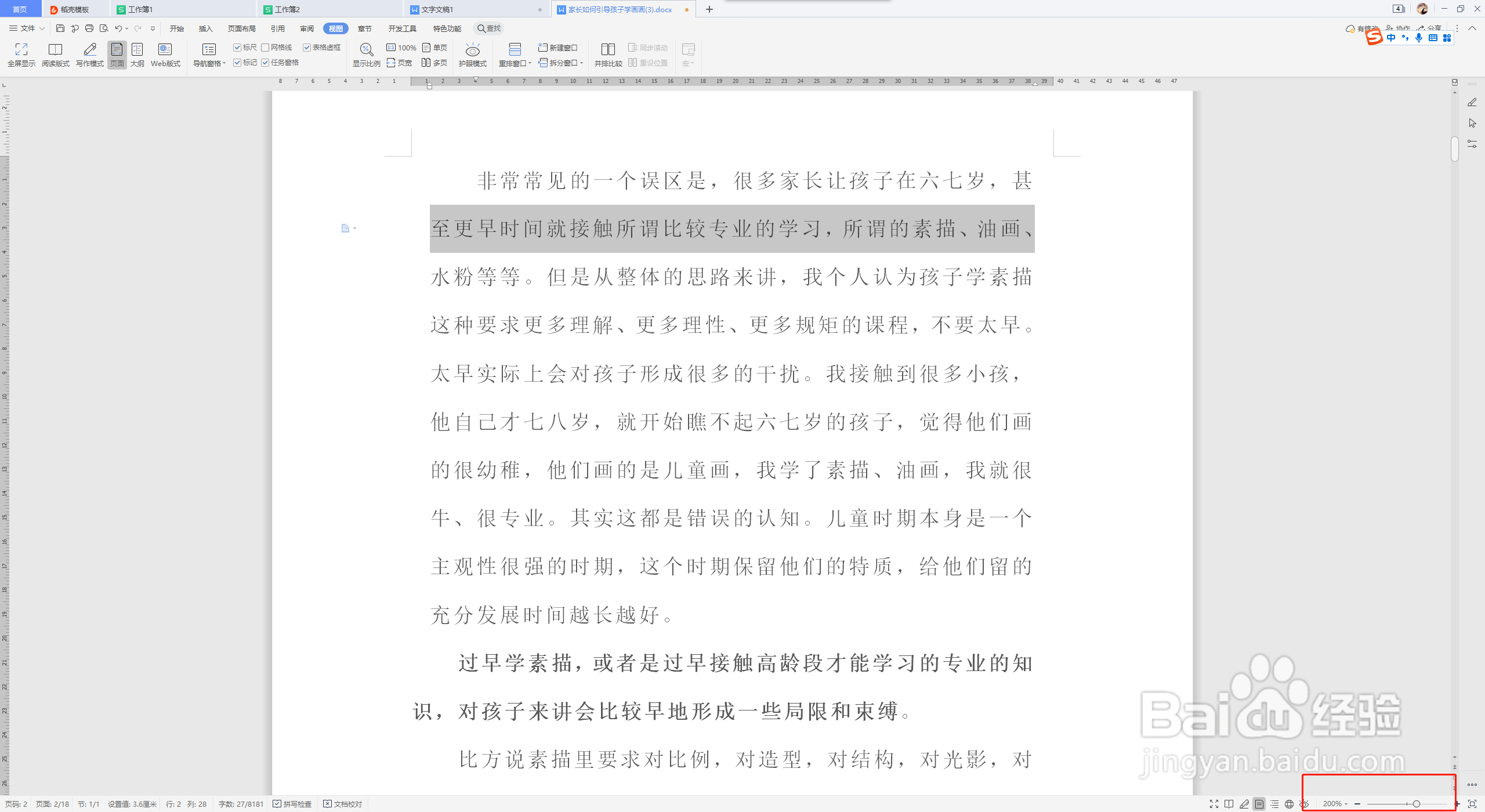This screenshot has width=1485, height=812.
Task: Click 并排比较 side-by-side compare
Action: 608,55
